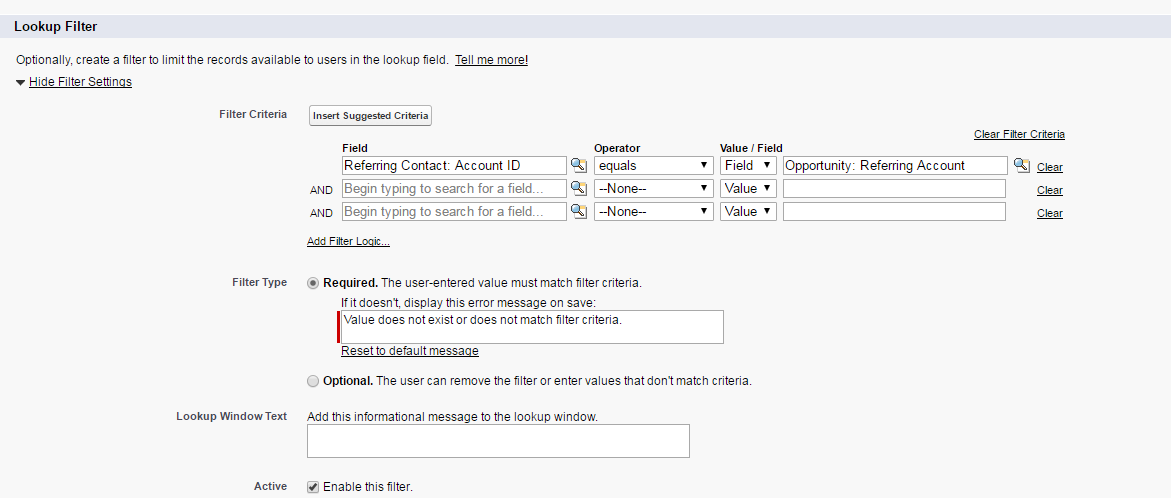Click the Add Filter Logic link

coord(348,241)
